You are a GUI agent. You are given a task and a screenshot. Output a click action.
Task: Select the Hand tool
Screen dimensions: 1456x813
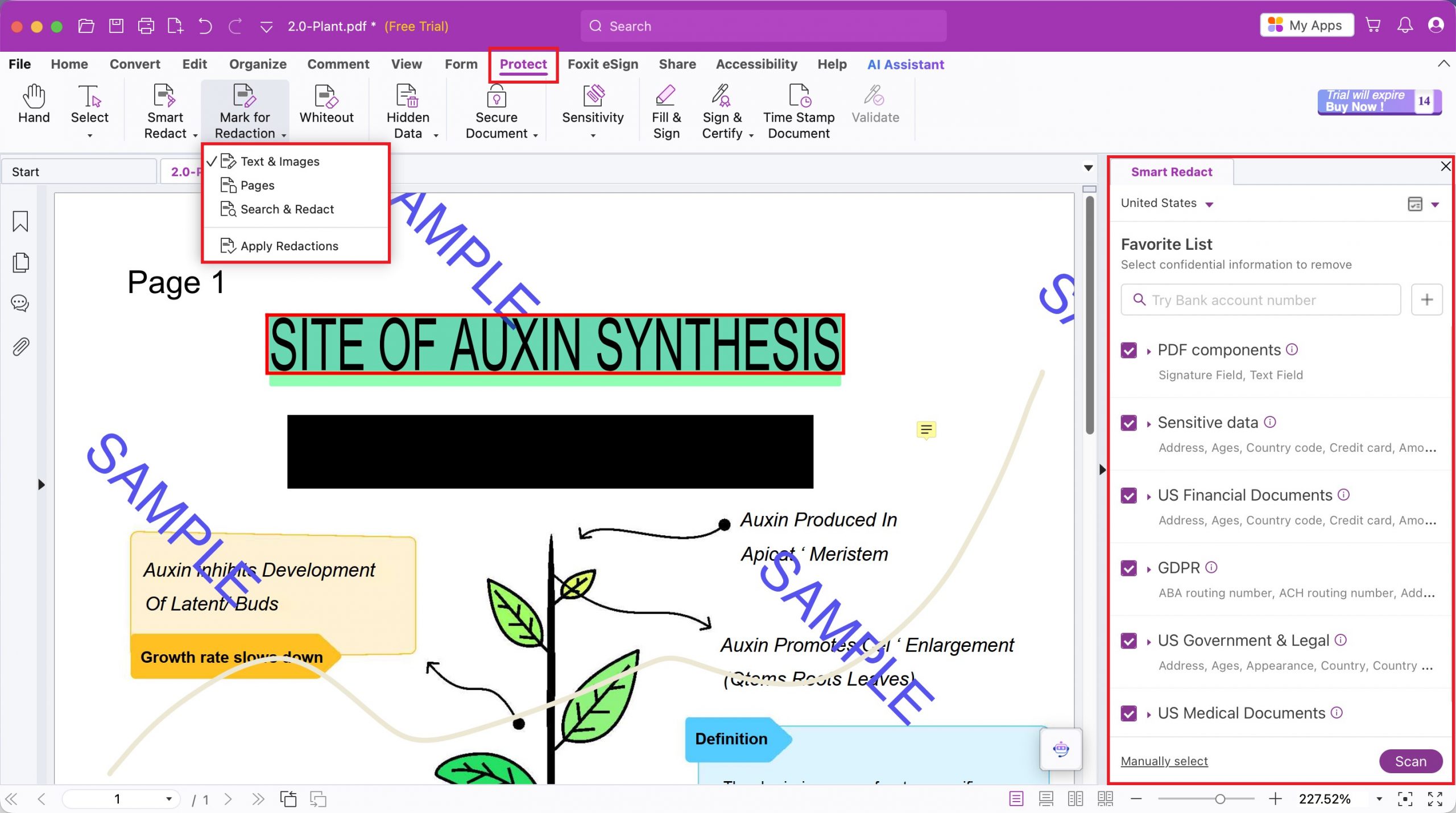[34, 105]
